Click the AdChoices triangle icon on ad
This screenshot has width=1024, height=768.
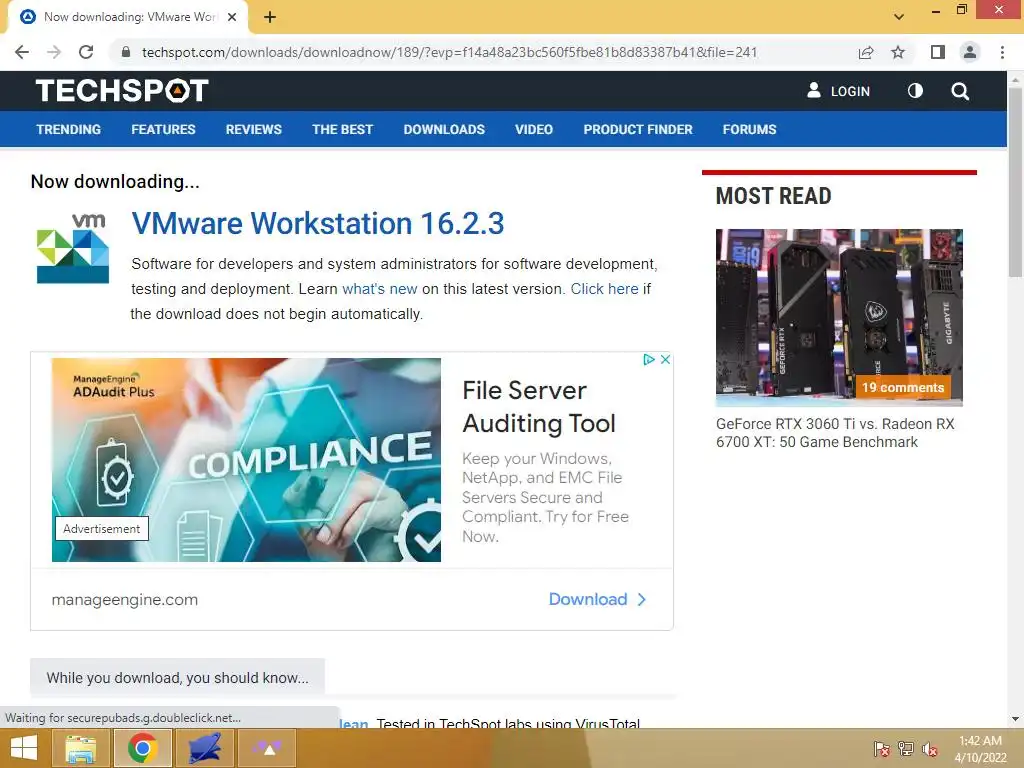[x=648, y=359]
